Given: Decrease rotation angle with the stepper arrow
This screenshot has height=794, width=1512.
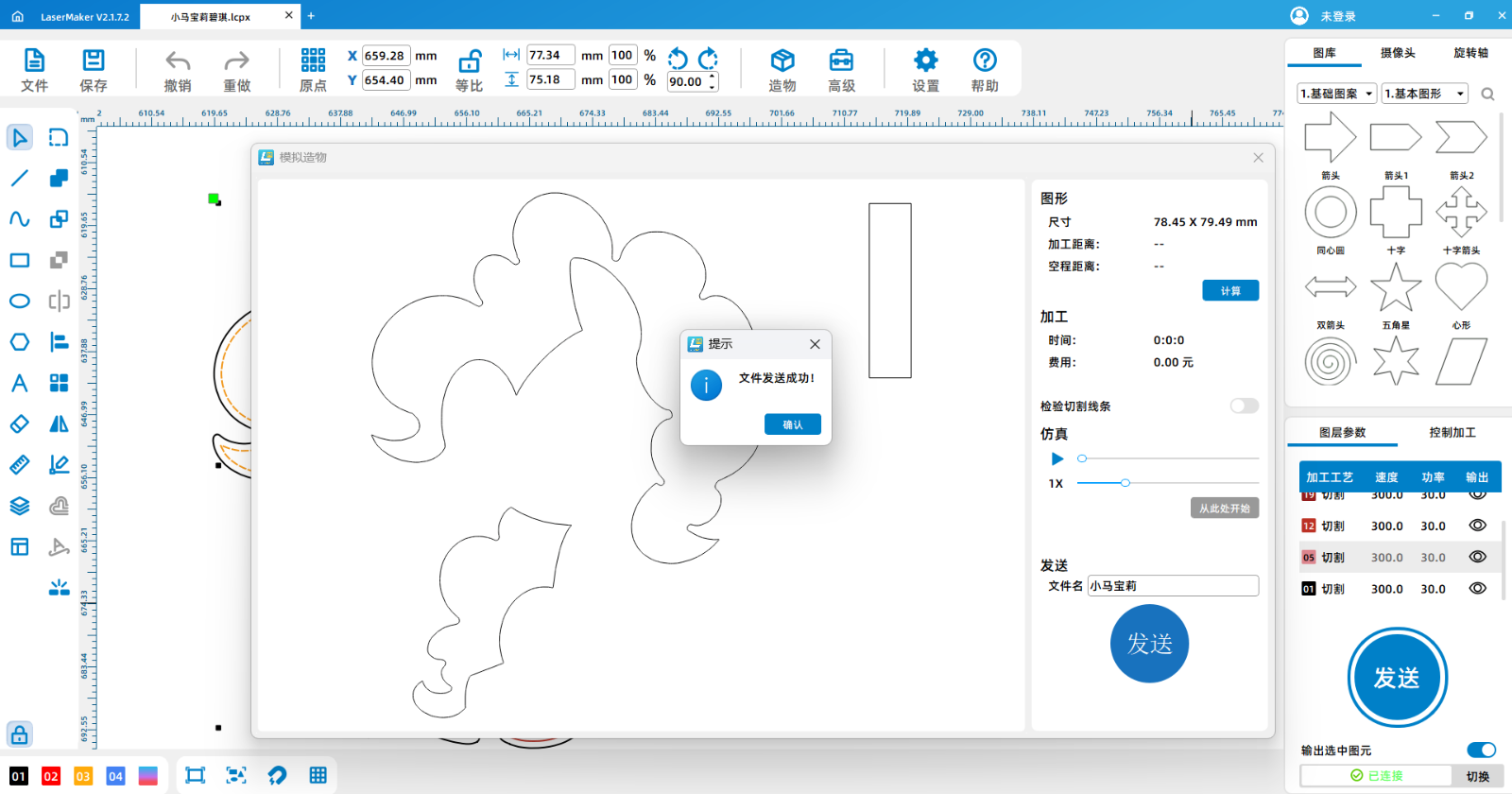Looking at the screenshot, I should pos(713,87).
